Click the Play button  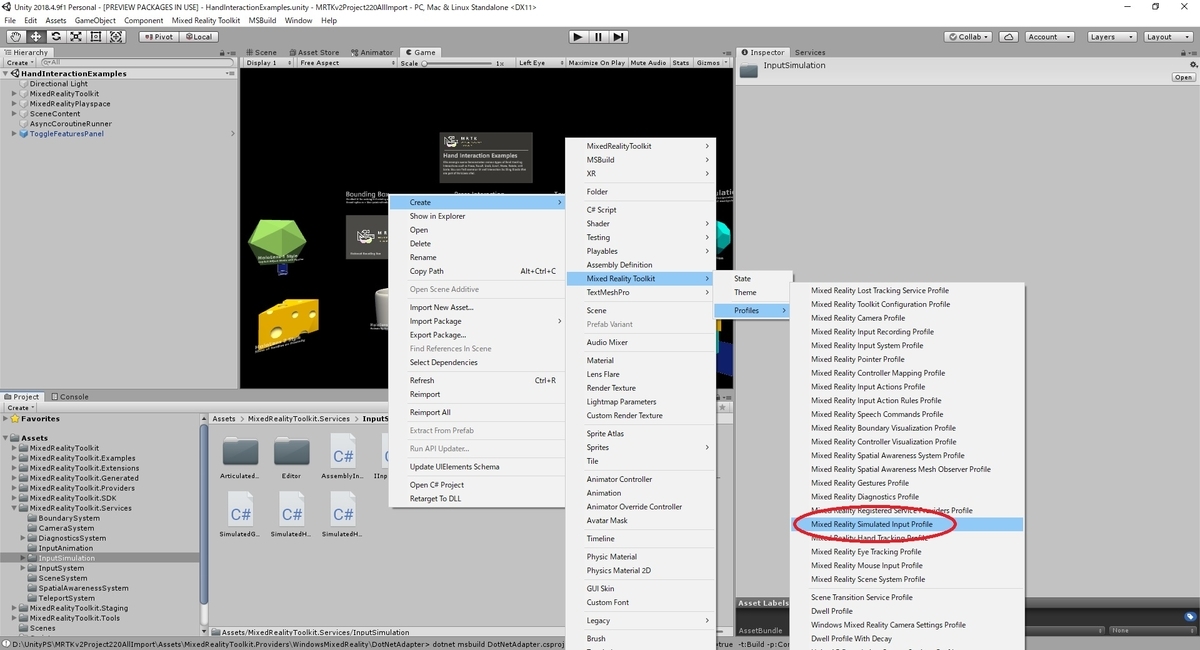[x=577, y=36]
